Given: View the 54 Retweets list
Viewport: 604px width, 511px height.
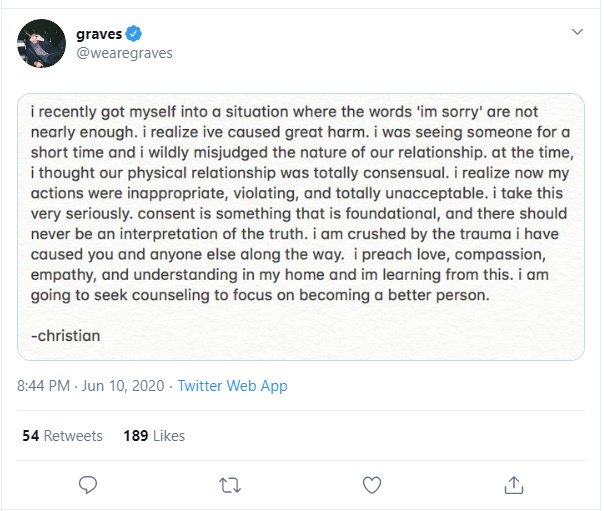Looking at the screenshot, I should click(x=62, y=436).
